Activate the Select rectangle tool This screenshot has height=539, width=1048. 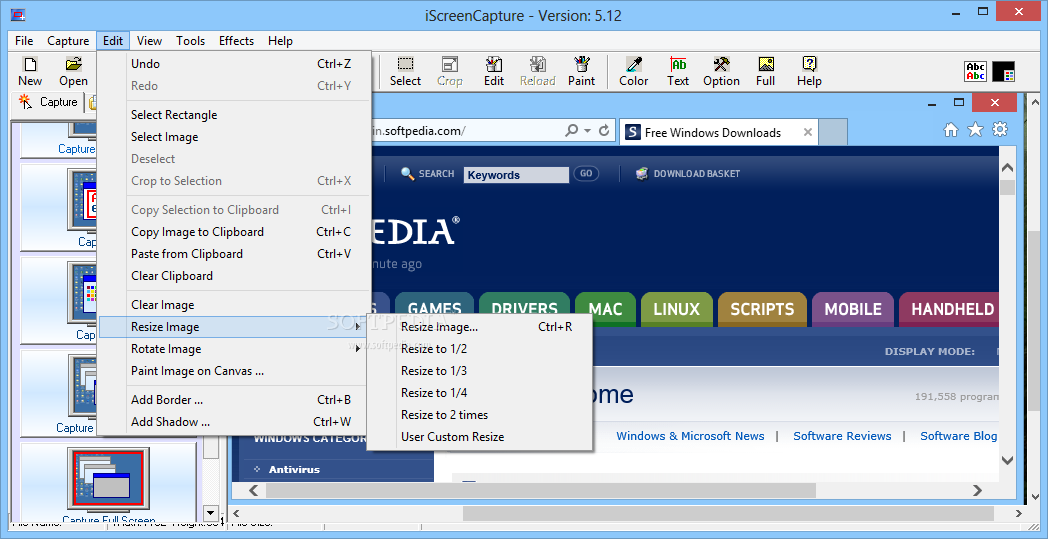point(405,72)
